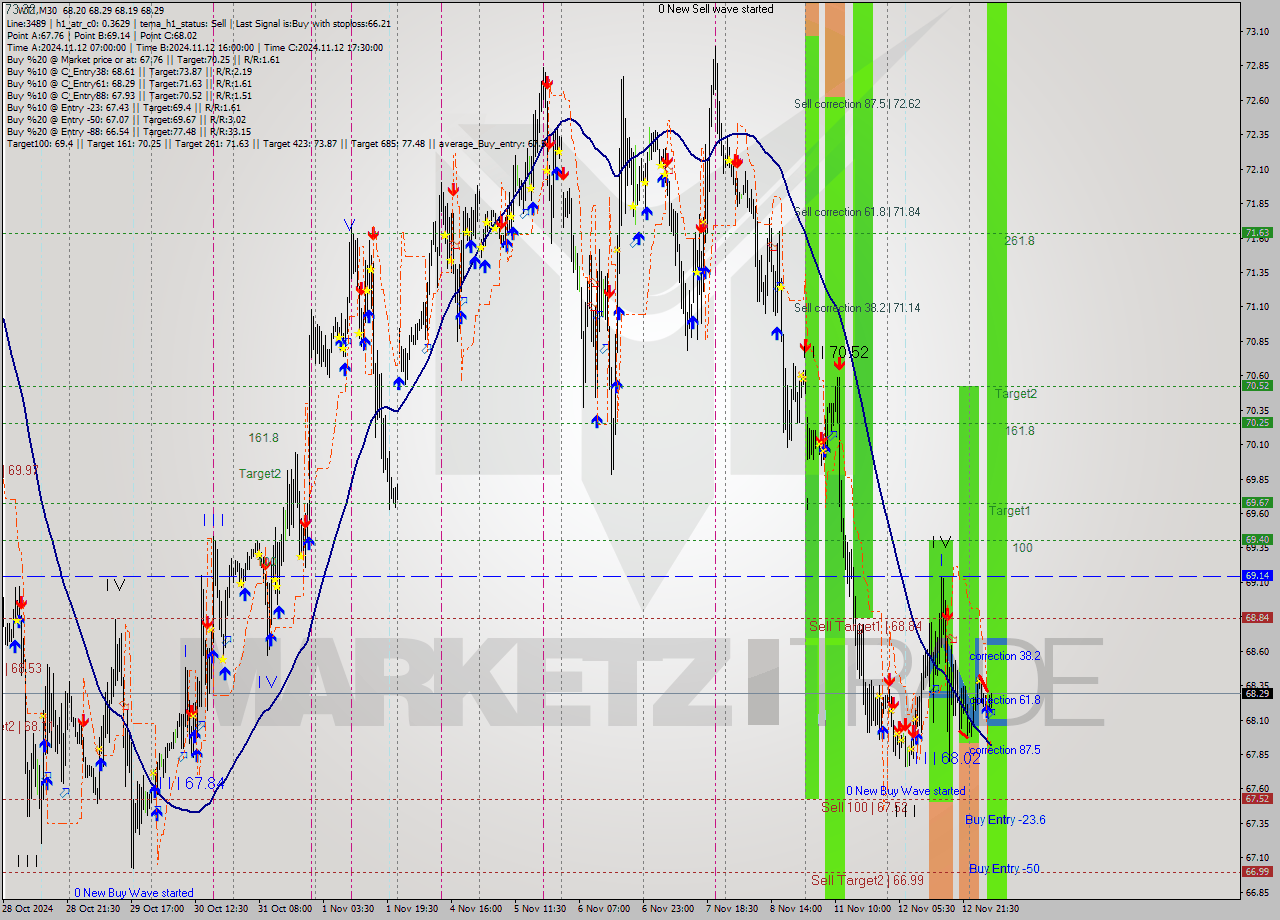
Task: Click the '8 Nov 14:00' time label
Action: [x=797, y=909]
